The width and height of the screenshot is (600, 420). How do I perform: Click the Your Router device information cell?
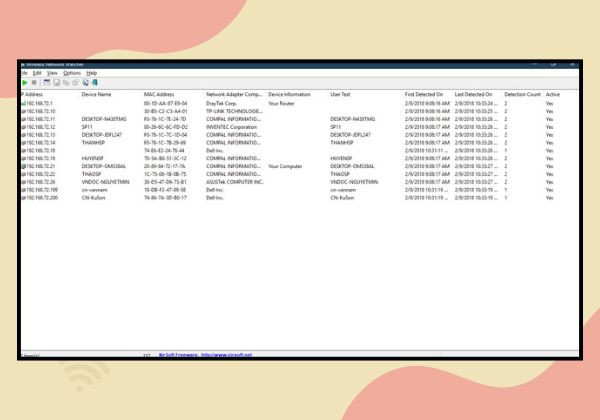coord(281,104)
